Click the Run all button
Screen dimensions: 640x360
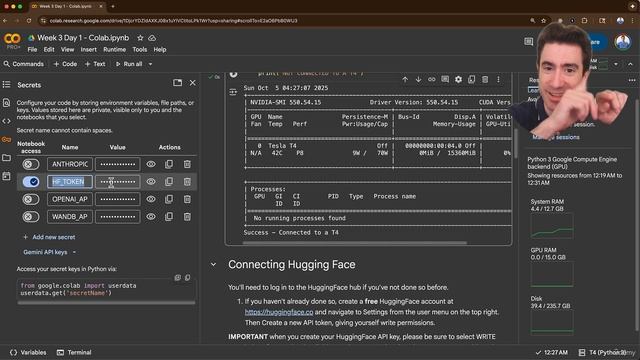(129, 64)
